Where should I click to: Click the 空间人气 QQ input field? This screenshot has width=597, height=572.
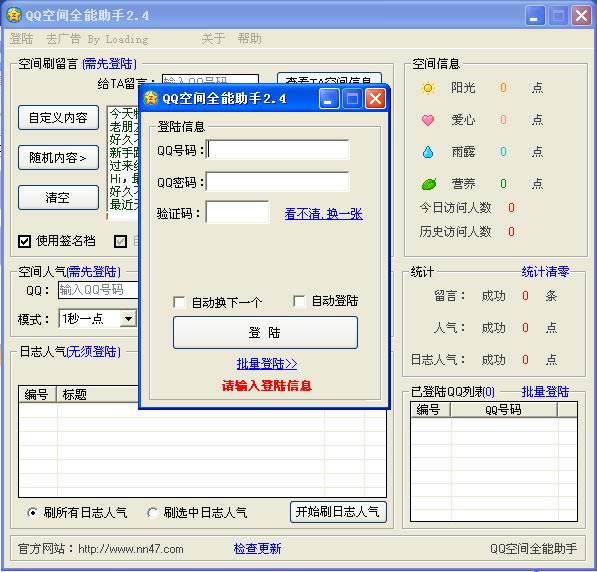(x=98, y=290)
